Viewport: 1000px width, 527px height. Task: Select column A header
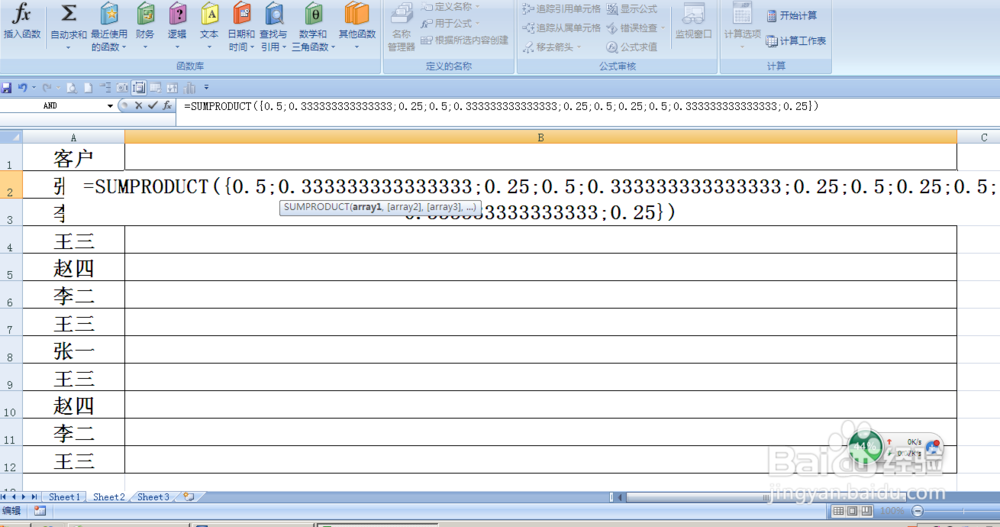tap(73, 137)
